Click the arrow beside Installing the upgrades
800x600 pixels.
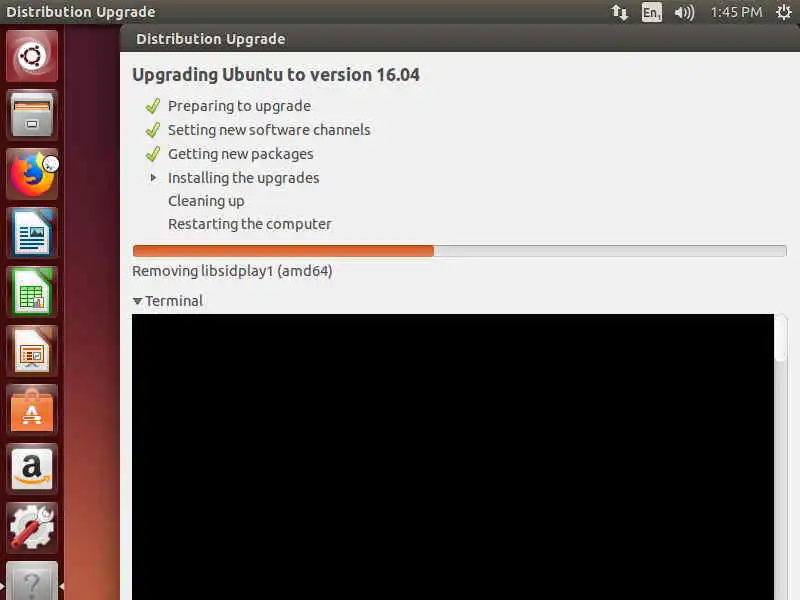pyautogui.click(x=153, y=178)
